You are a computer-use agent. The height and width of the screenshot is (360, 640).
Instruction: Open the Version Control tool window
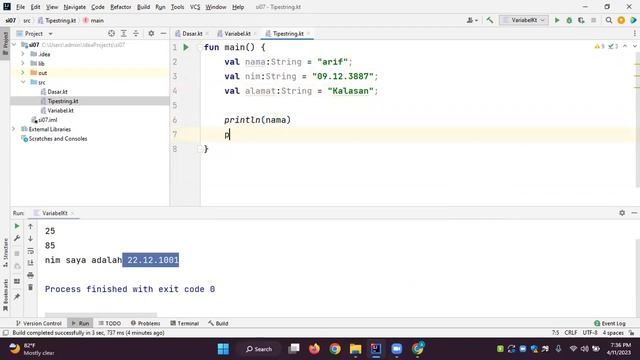pos(39,323)
